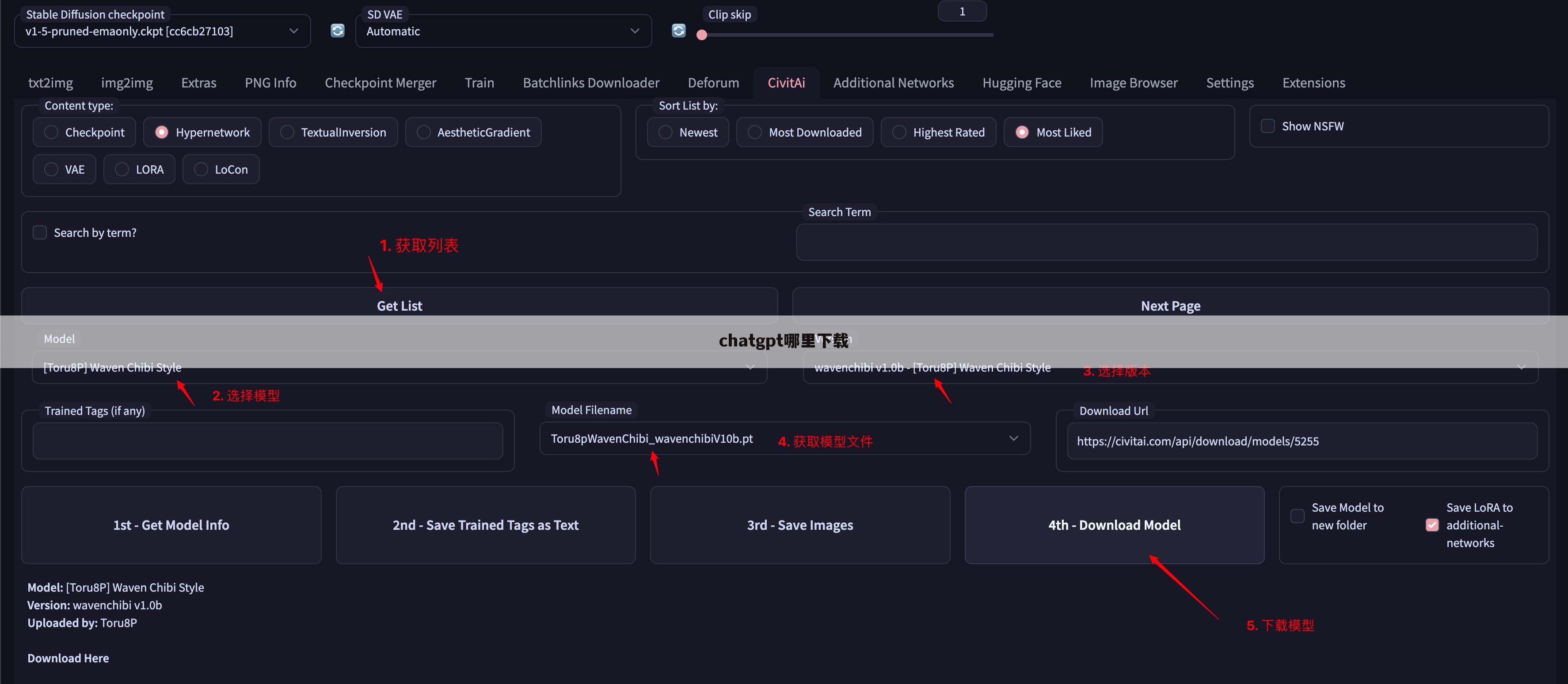1568x684 pixels.
Task: Click the Download Here link
Action: point(68,658)
